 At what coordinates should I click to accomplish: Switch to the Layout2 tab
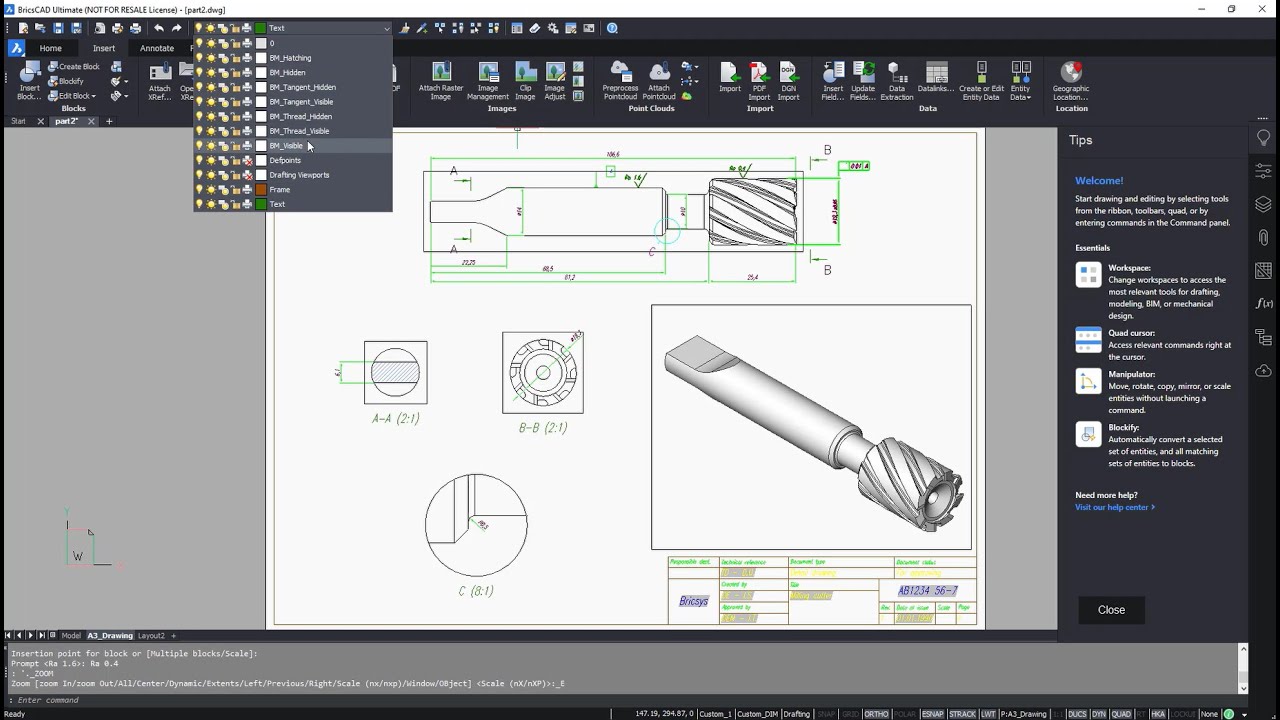[151, 635]
